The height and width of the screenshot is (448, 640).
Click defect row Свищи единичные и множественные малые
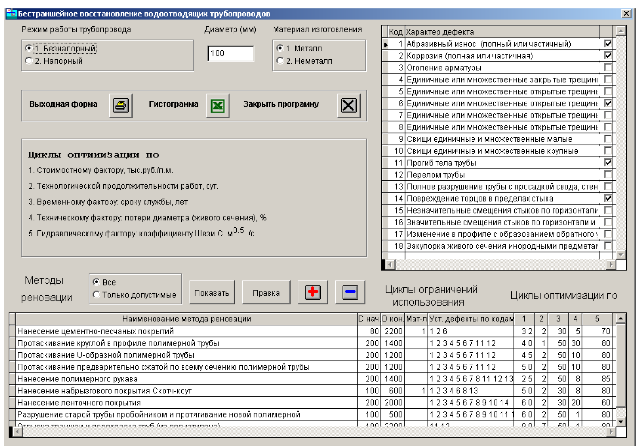(489, 139)
